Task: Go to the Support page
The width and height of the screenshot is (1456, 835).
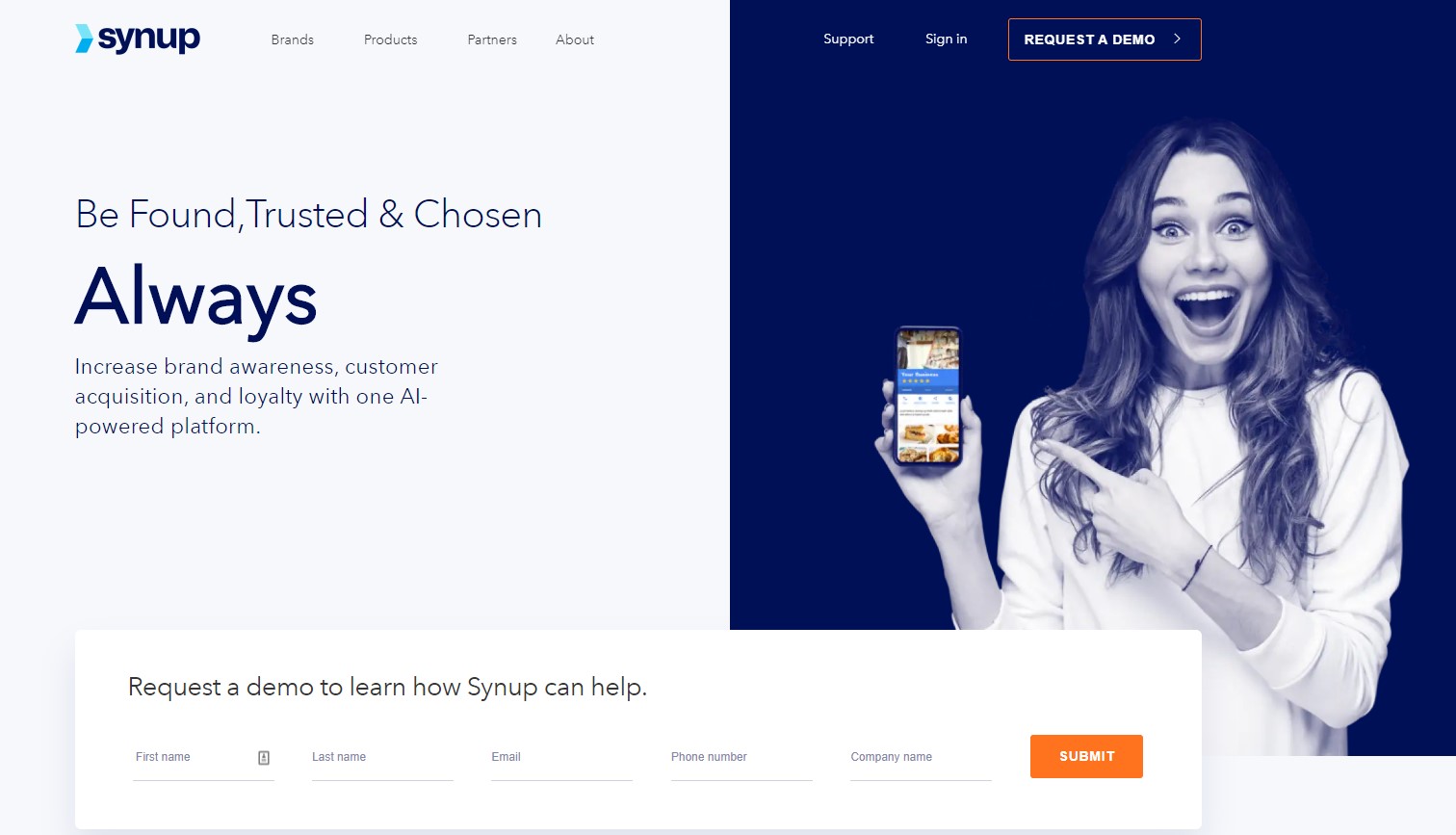Action: click(x=848, y=39)
